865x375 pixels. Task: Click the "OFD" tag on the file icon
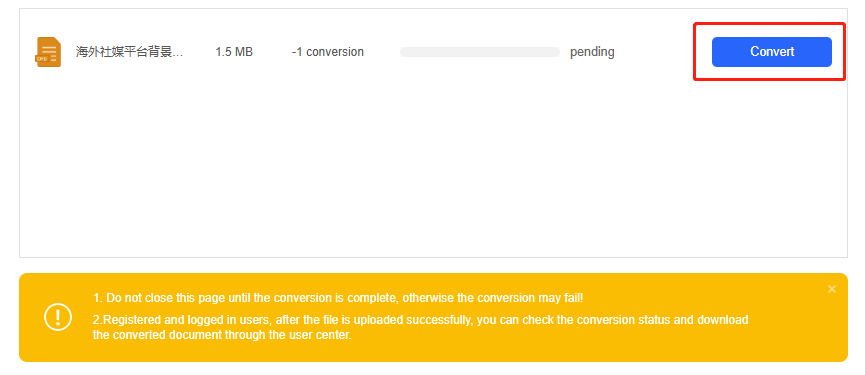(41, 58)
